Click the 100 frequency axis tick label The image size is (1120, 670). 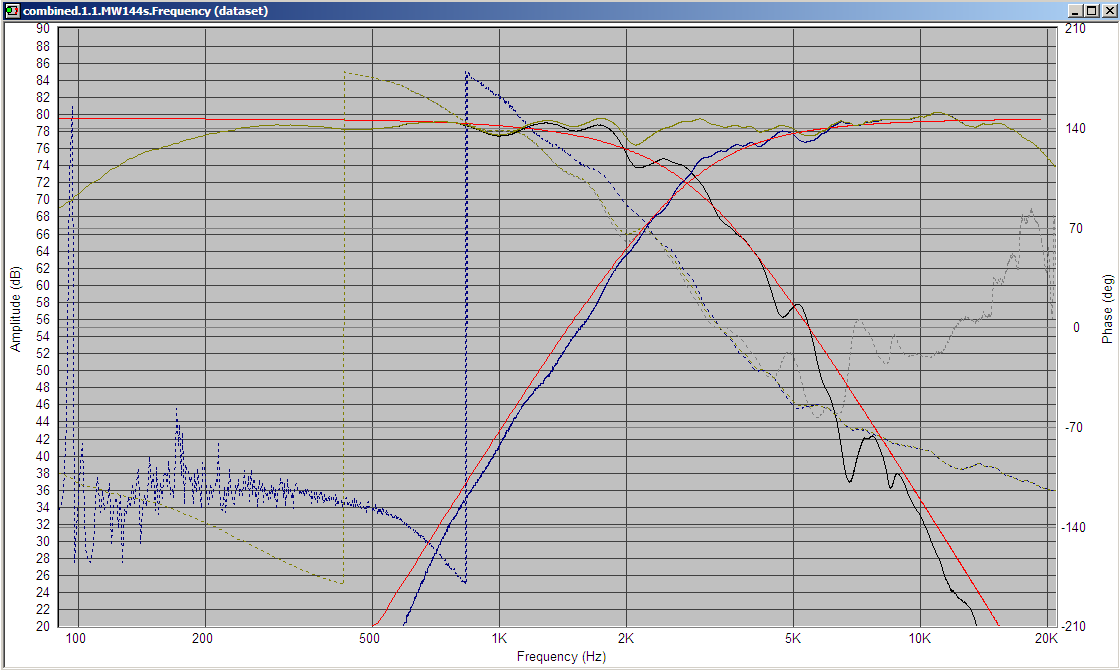[76, 638]
